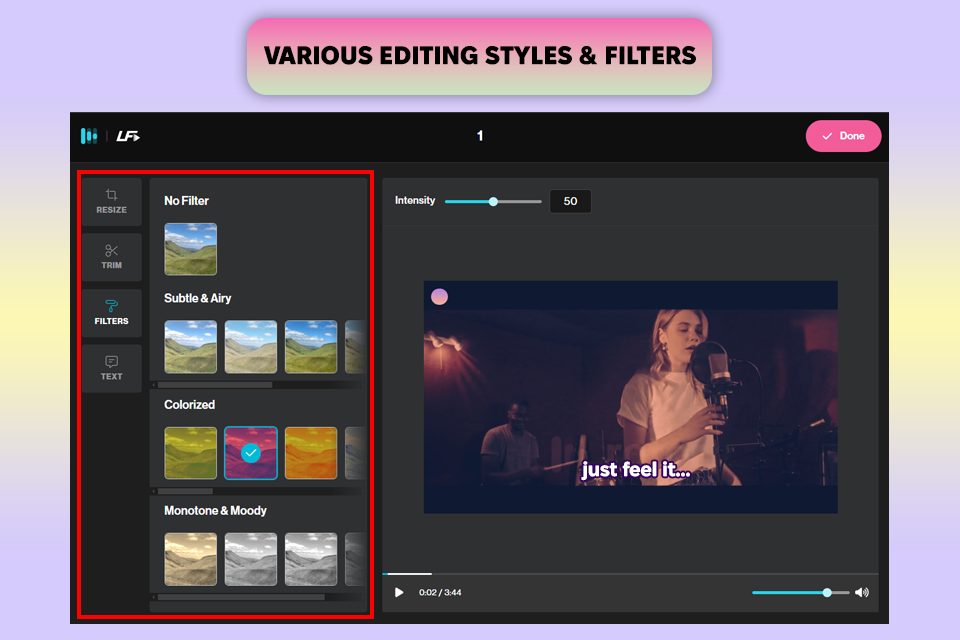Click the pink circle in video preview

tap(440, 297)
